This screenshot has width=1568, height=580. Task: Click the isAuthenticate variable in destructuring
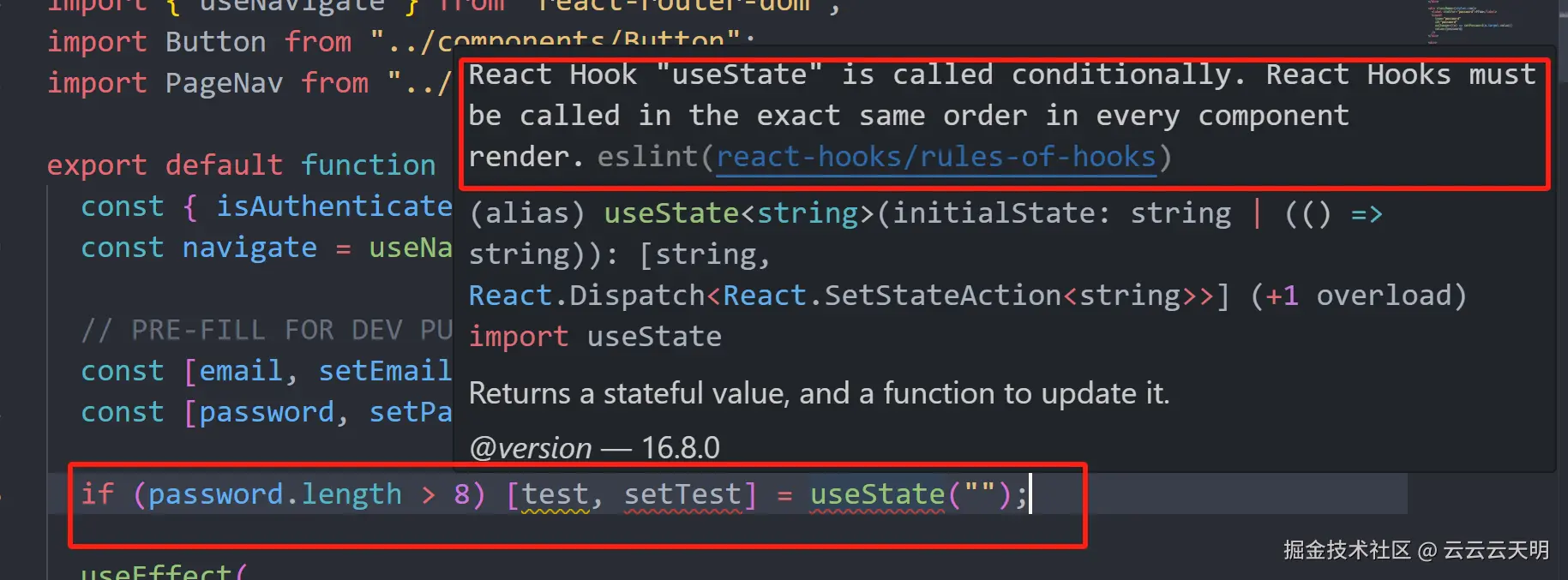click(x=333, y=206)
